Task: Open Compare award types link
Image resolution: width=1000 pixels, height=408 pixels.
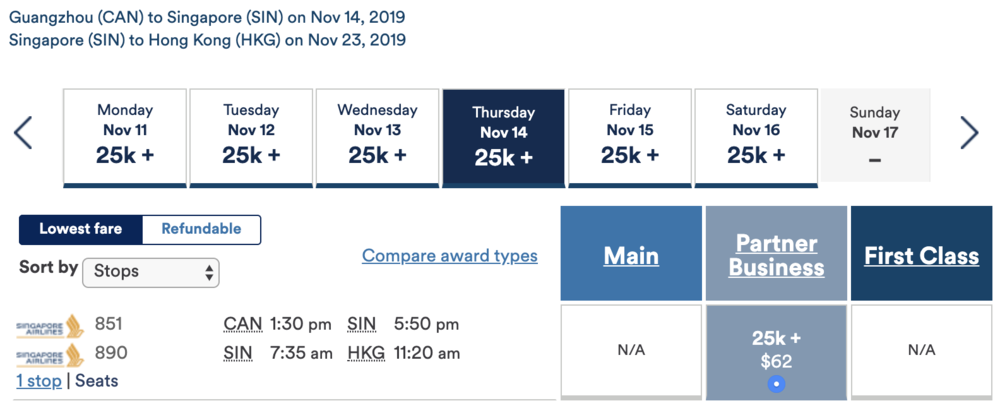Action: (449, 256)
